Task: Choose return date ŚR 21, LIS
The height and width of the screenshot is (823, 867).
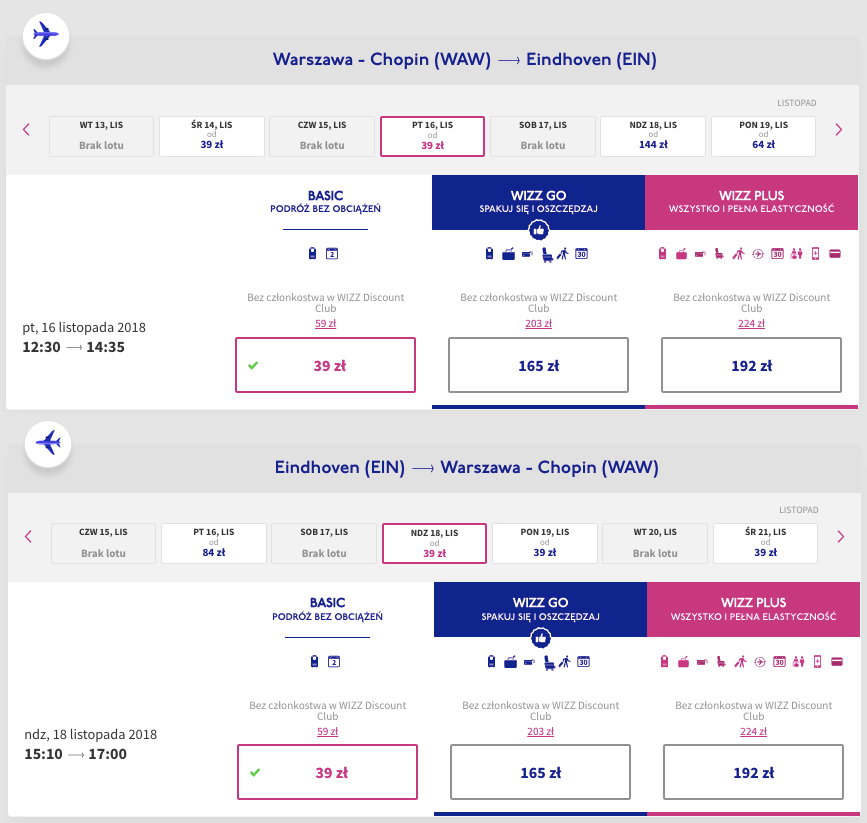Action: click(765, 543)
